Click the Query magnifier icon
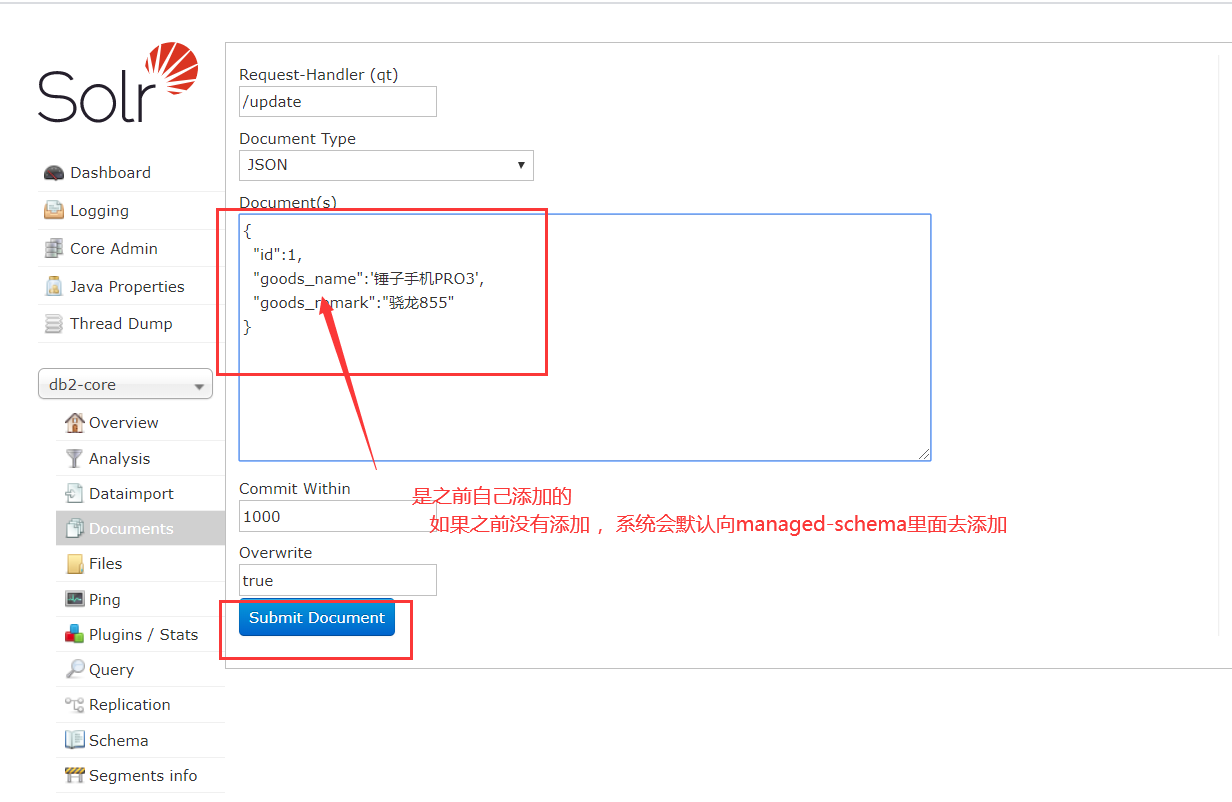The width and height of the screenshot is (1232, 802). [x=75, y=670]
